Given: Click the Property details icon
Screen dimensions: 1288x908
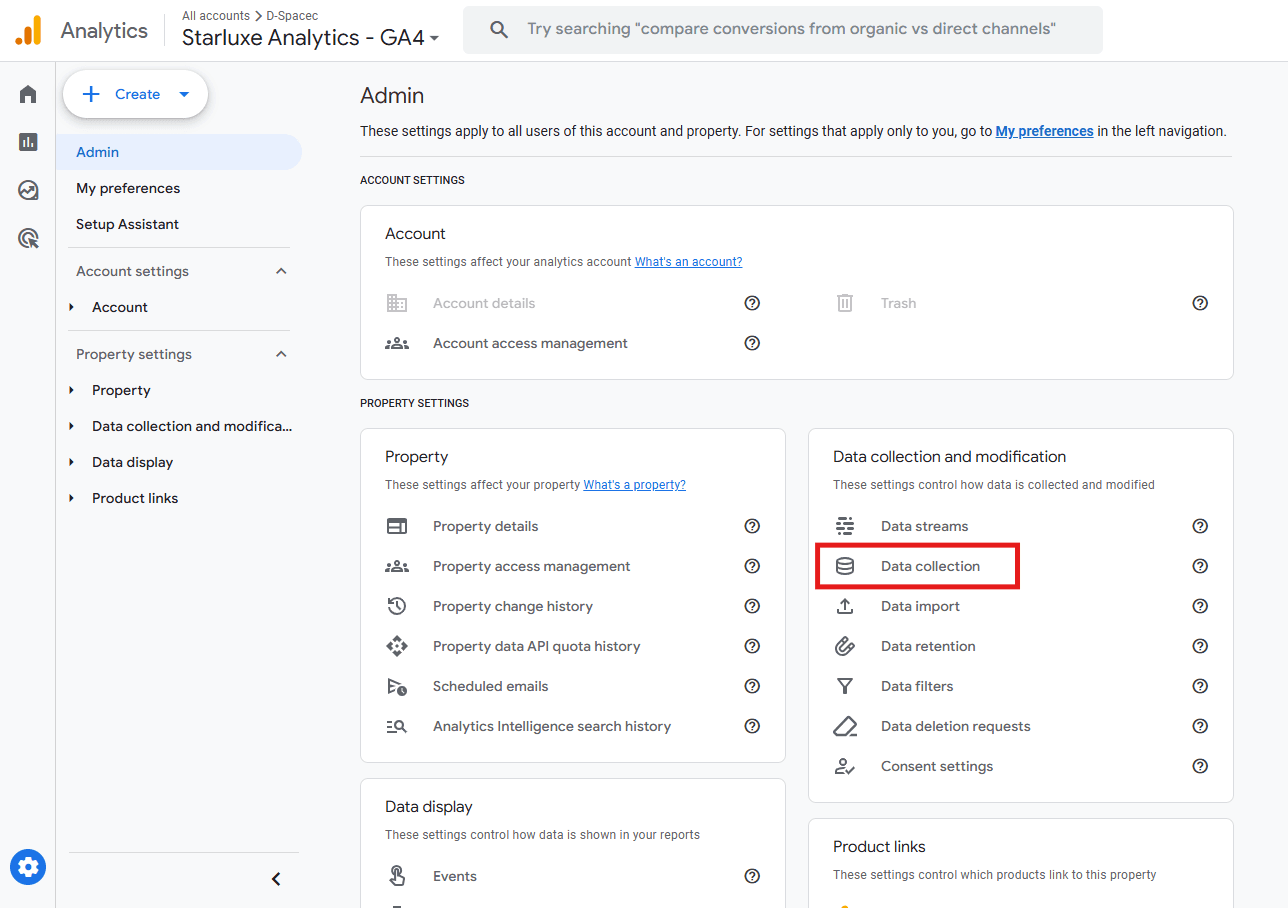Looking at the screenshot, I should click(x=397, y=526).
